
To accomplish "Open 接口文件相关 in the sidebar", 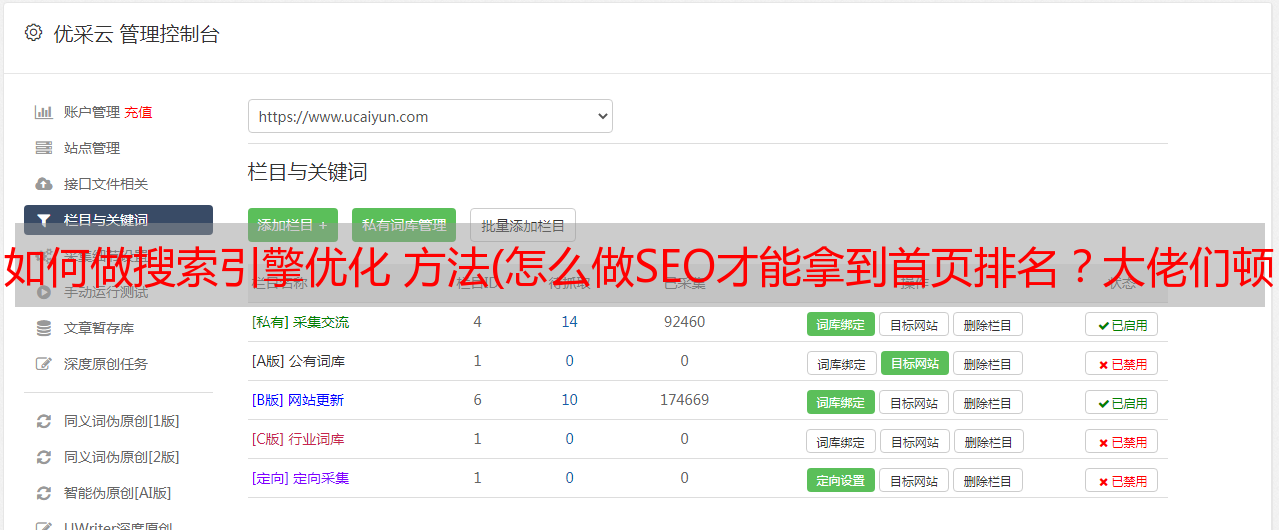I will click(106, 184).
